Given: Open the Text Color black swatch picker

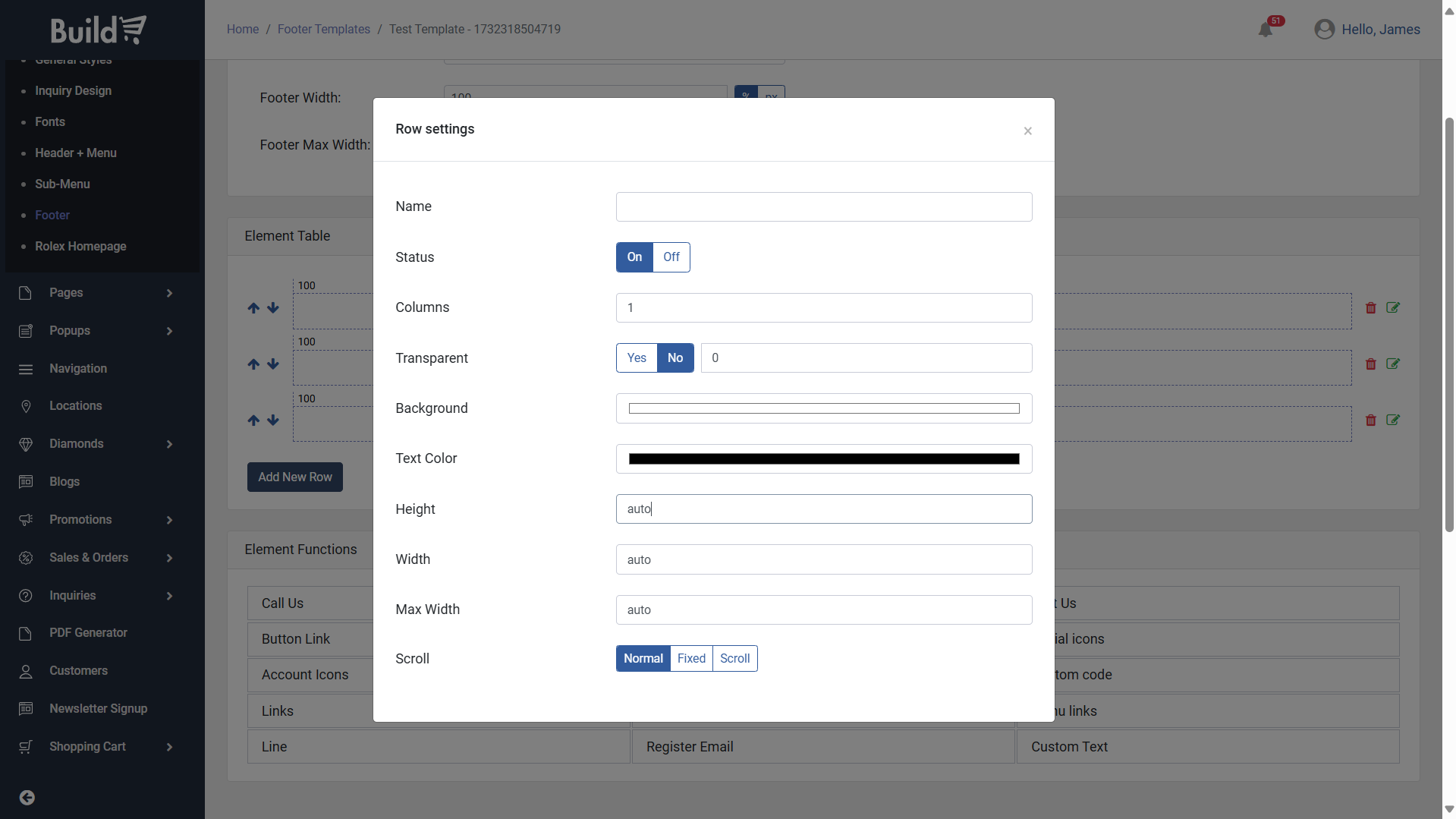Looking at the screenshot, I should (x=823, y=459).
